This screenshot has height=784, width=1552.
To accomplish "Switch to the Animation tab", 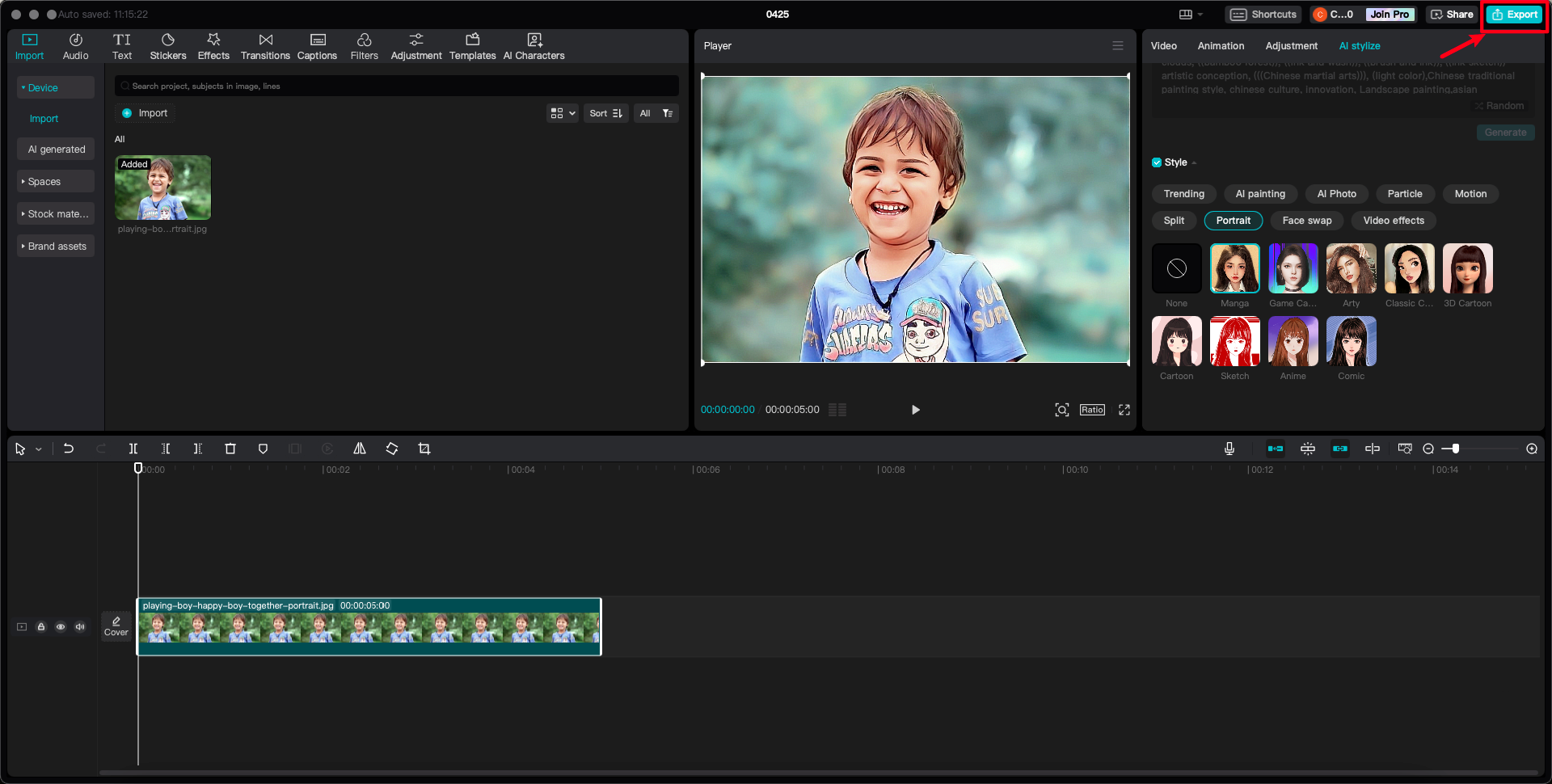I will tap(1221, 46).
